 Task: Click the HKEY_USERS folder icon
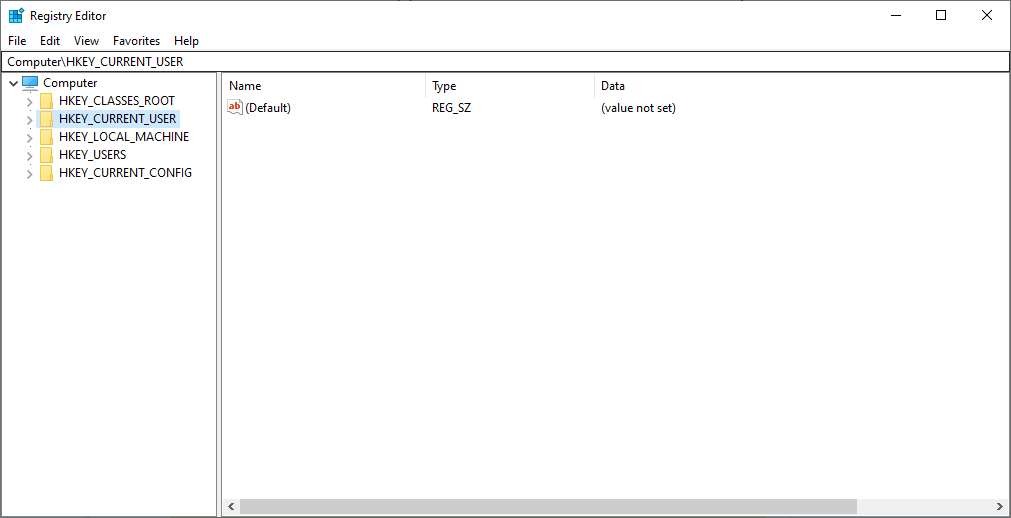[46, 155]
